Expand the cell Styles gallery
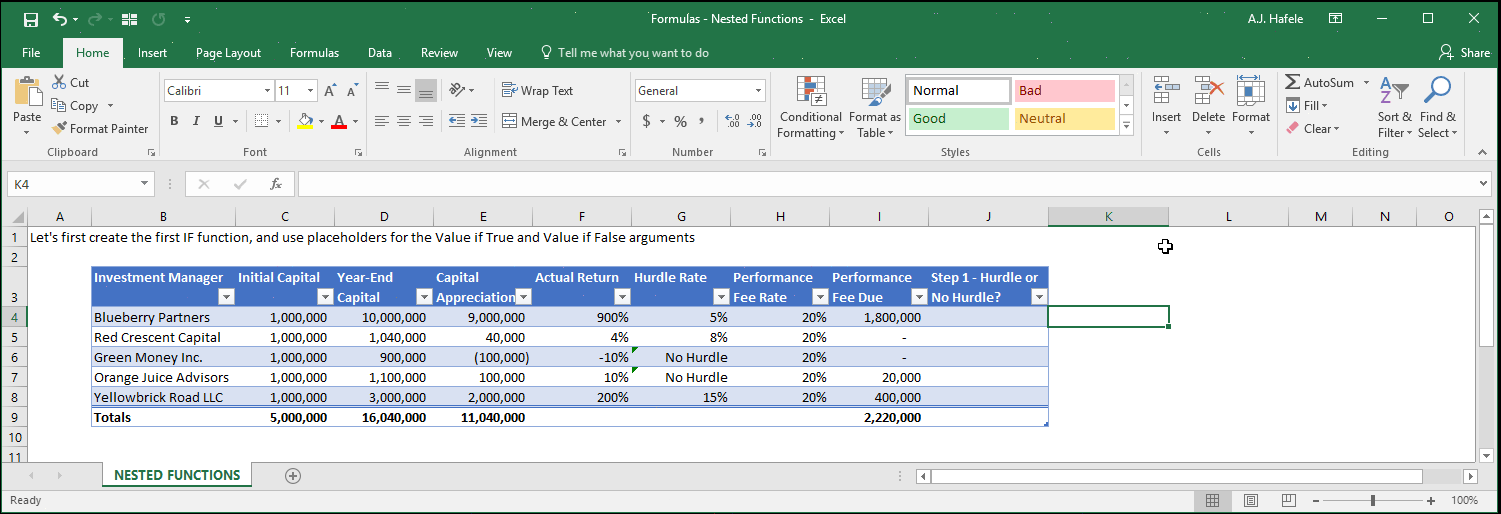 pyautogui.click(x=1126, y=126)
